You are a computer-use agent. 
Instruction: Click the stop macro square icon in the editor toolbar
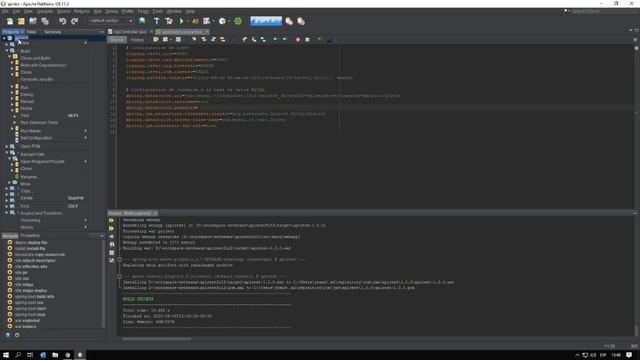click(307, 40)
